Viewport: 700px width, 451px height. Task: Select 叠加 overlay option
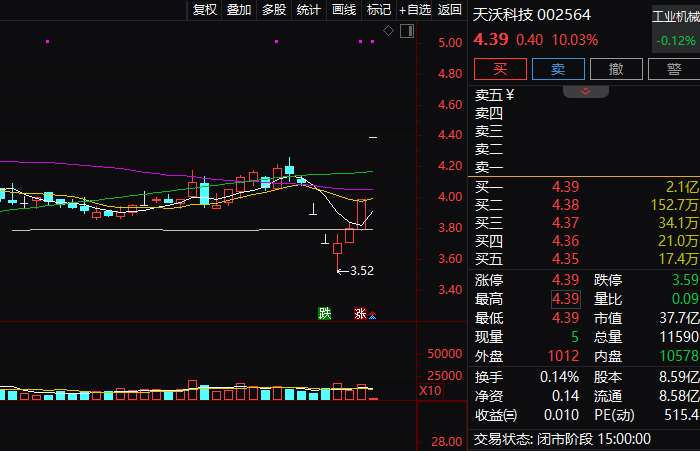click(239, 10)
